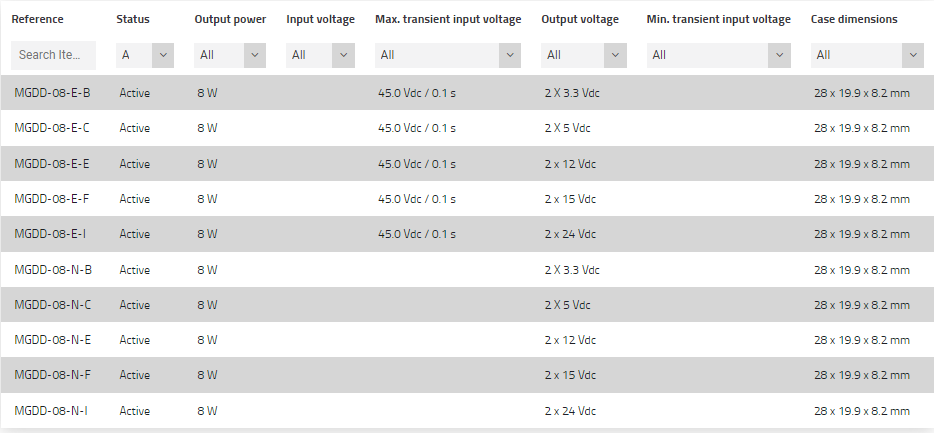Click the MGDD-08-N-I reference
Screen dimensions: 934x433
[x=51, y=411]
